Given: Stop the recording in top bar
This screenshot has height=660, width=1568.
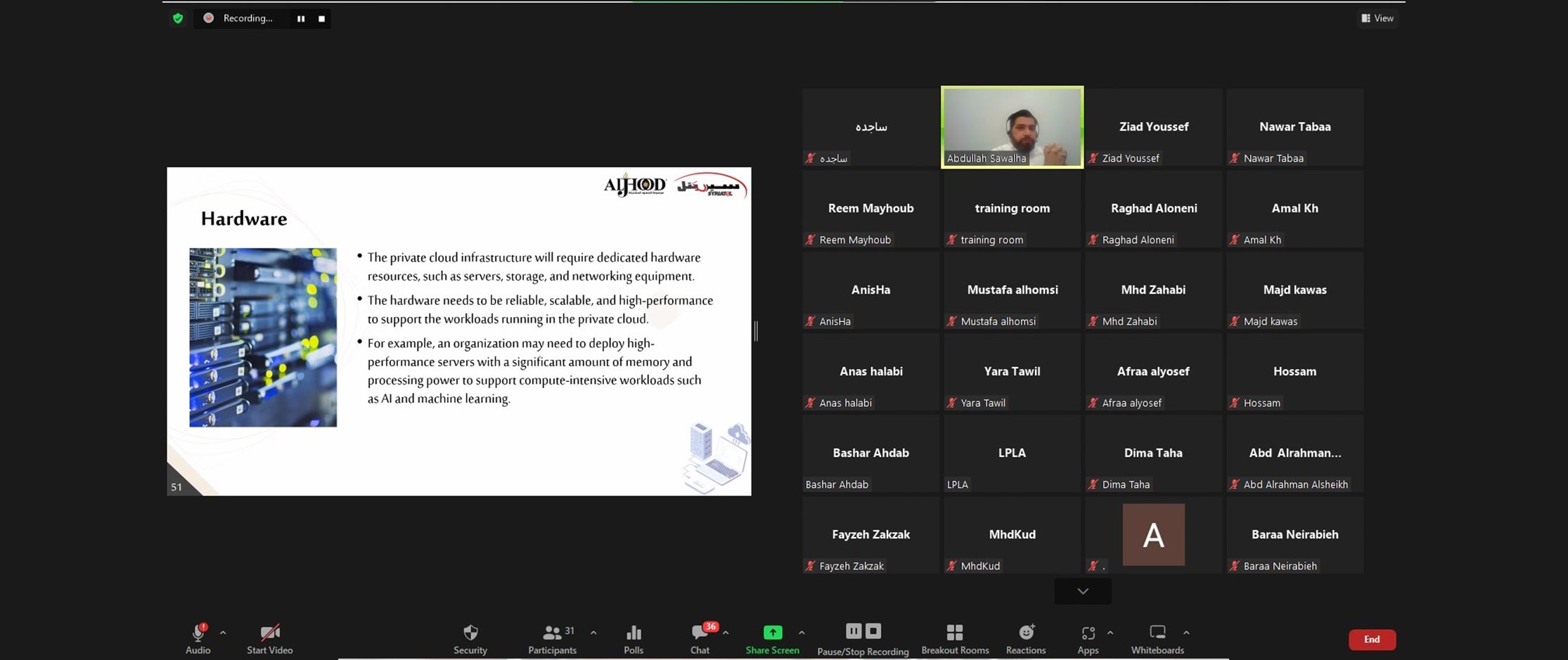Looking at the screenshot, I should click(x=322, y=19).
